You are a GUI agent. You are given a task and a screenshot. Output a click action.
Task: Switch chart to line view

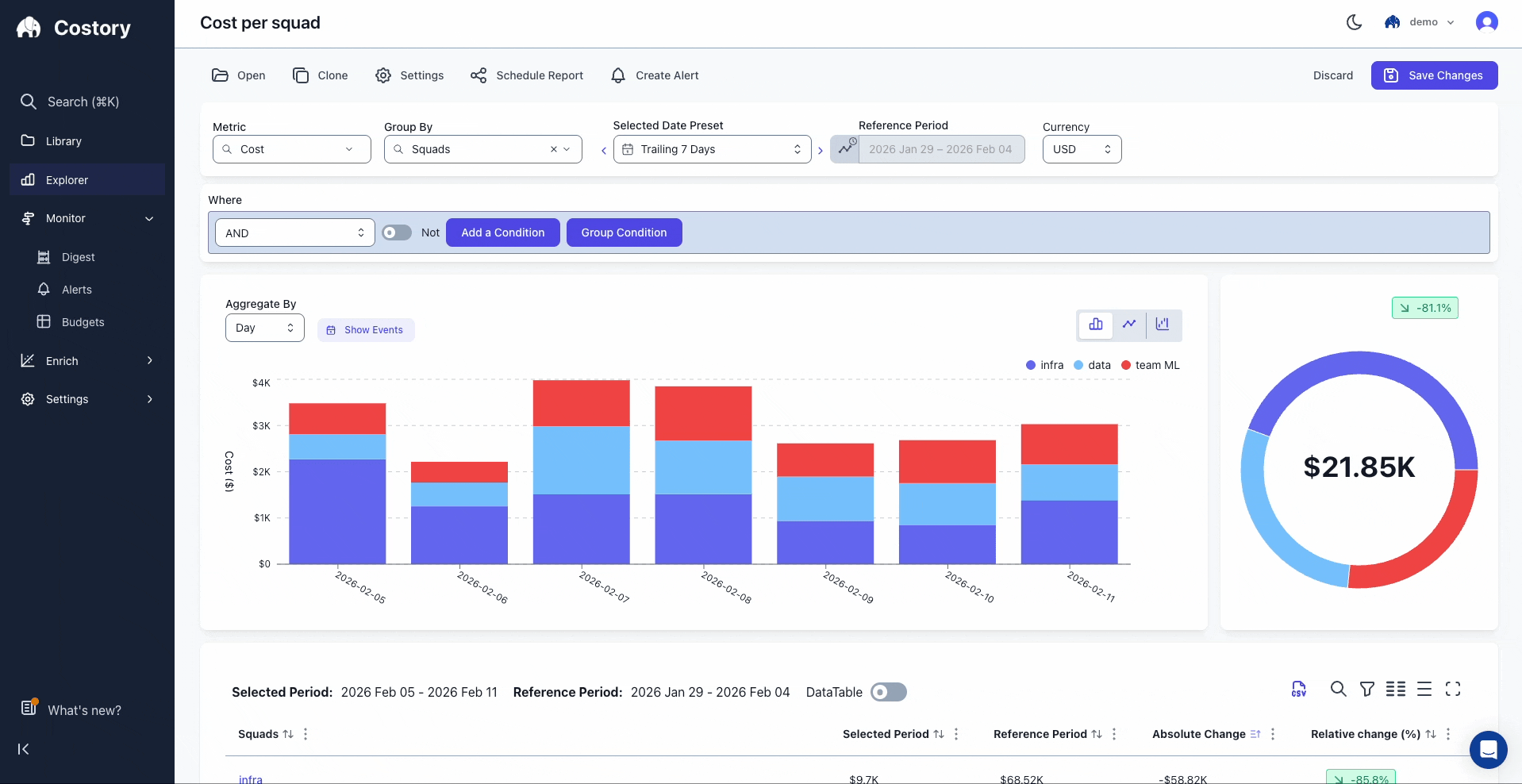(1129, 325)
